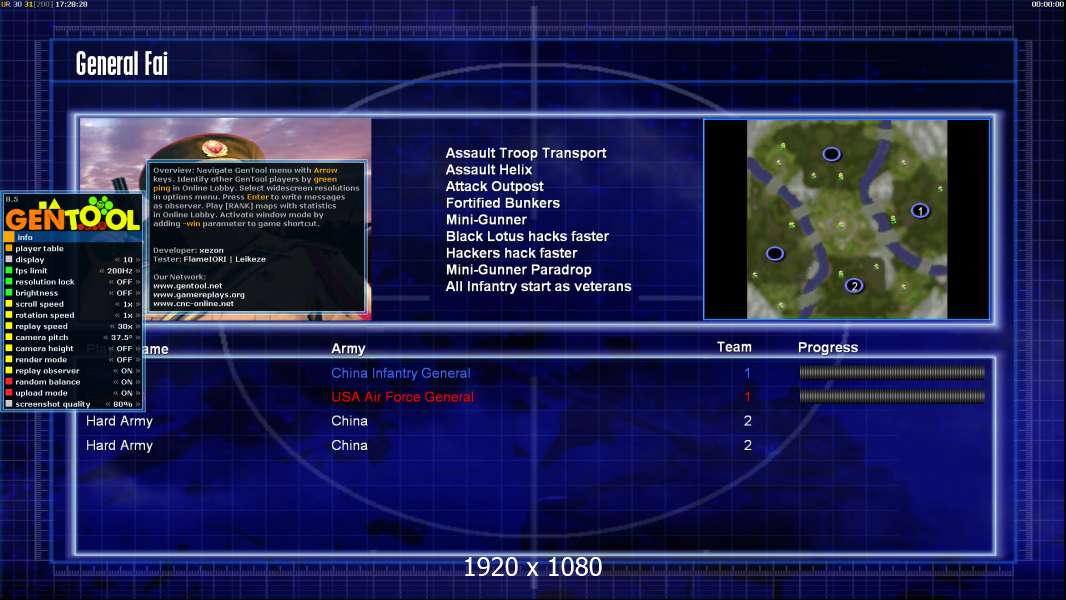Select the fps limit menu label

[x=31, y=270]
